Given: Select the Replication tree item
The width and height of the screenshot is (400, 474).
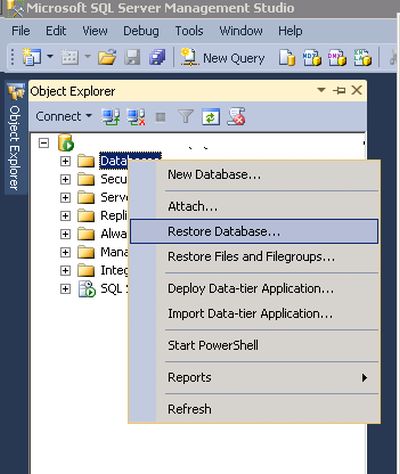Looking at the screenshot, I should (x=114, y=216).
